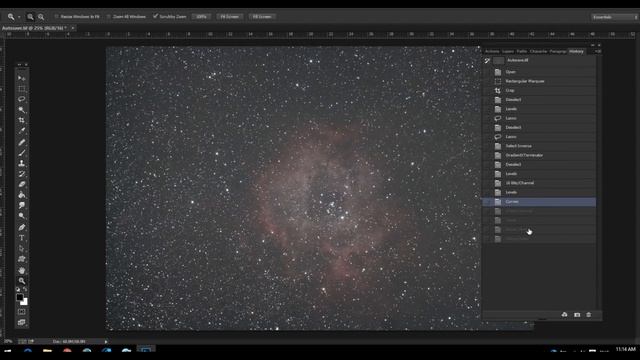Select Open history state
Viewport: 640px width, 360px height.
[539, 72]
